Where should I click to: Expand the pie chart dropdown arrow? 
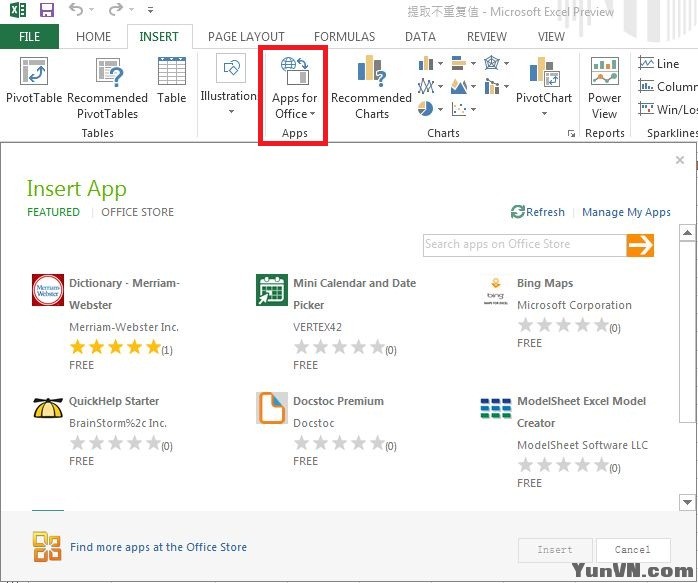440,109
